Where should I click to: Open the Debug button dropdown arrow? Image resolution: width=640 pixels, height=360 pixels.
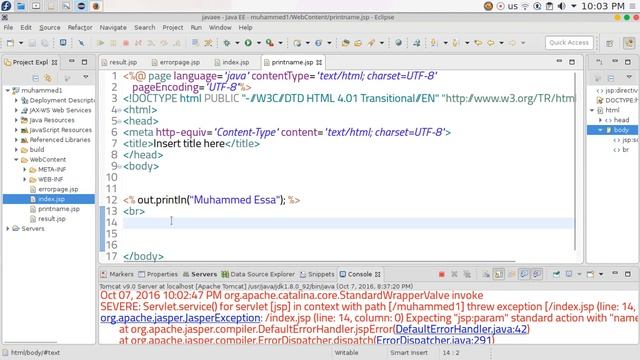click(x=237, y=43)
